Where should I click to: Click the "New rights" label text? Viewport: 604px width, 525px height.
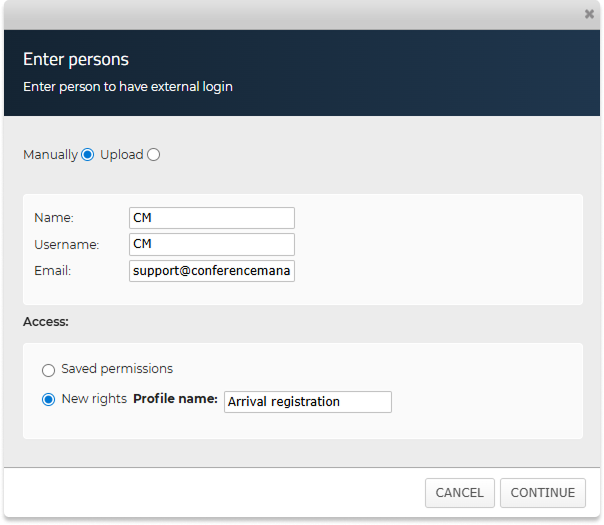[x=94, y=399]
